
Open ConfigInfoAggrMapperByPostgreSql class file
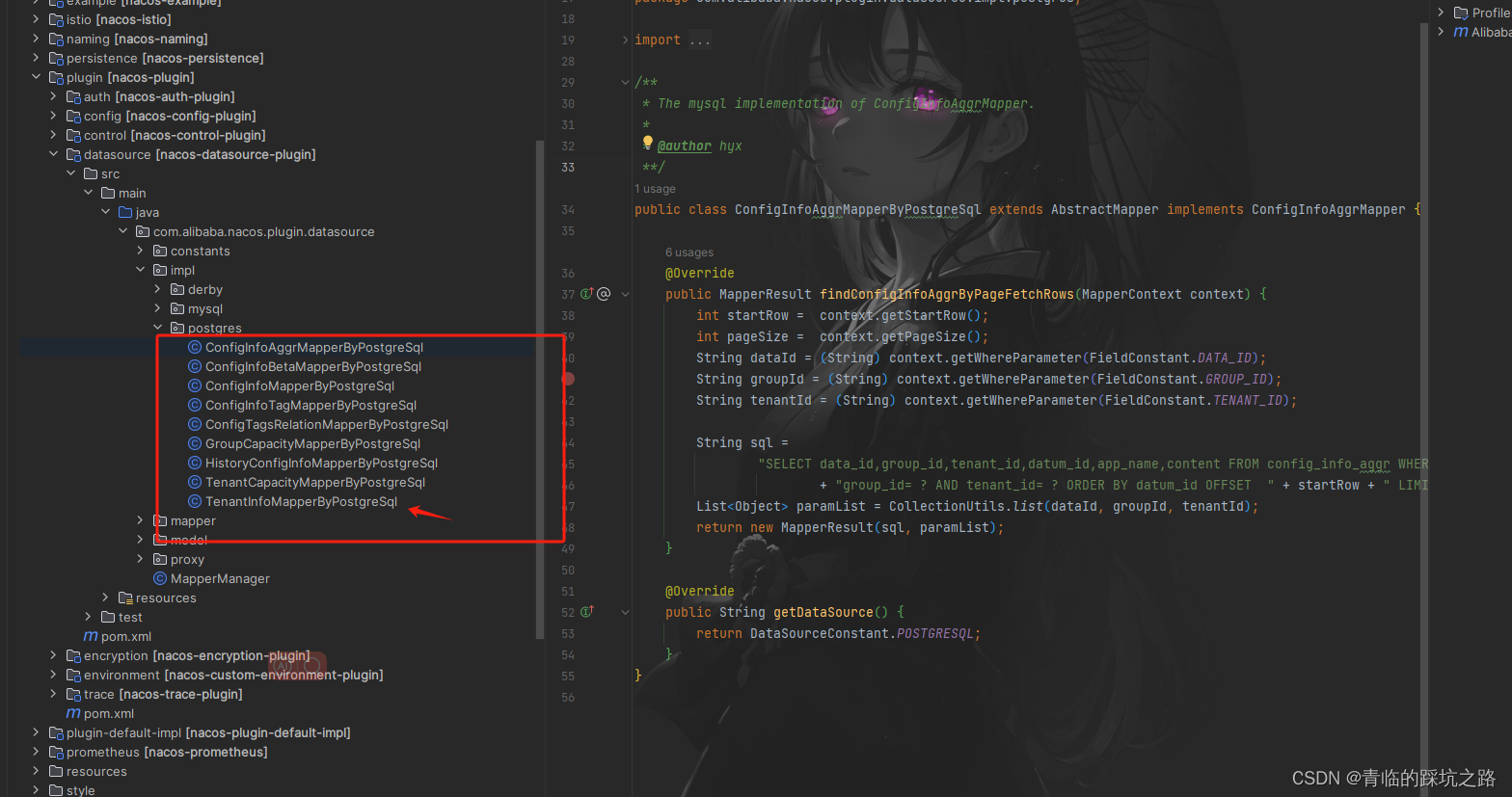pos(314,347)
